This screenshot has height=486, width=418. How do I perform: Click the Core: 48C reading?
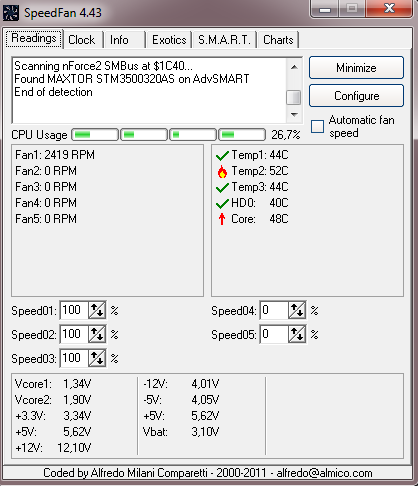point(260,219)
